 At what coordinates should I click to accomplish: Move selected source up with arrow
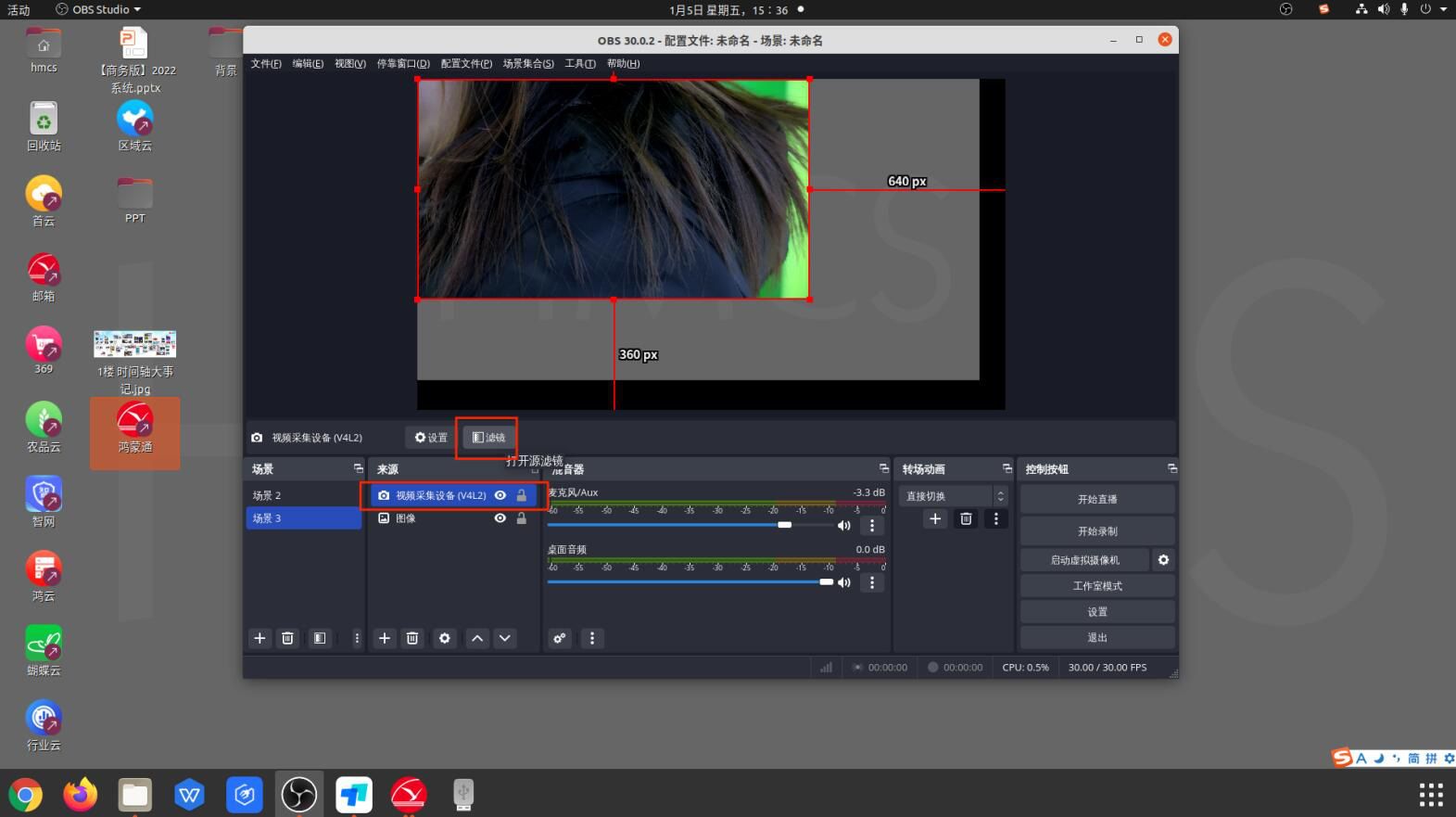(x=477, y=638)
